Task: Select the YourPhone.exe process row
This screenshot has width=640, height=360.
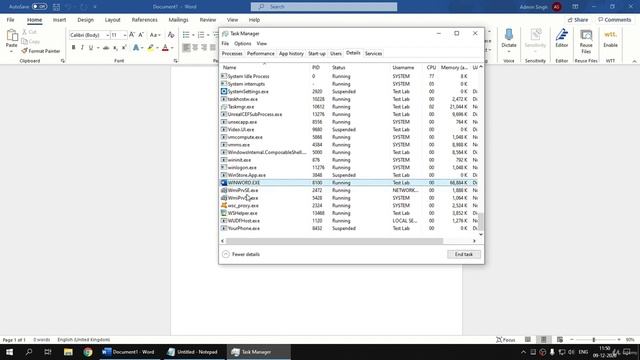Action: point(349,228)
